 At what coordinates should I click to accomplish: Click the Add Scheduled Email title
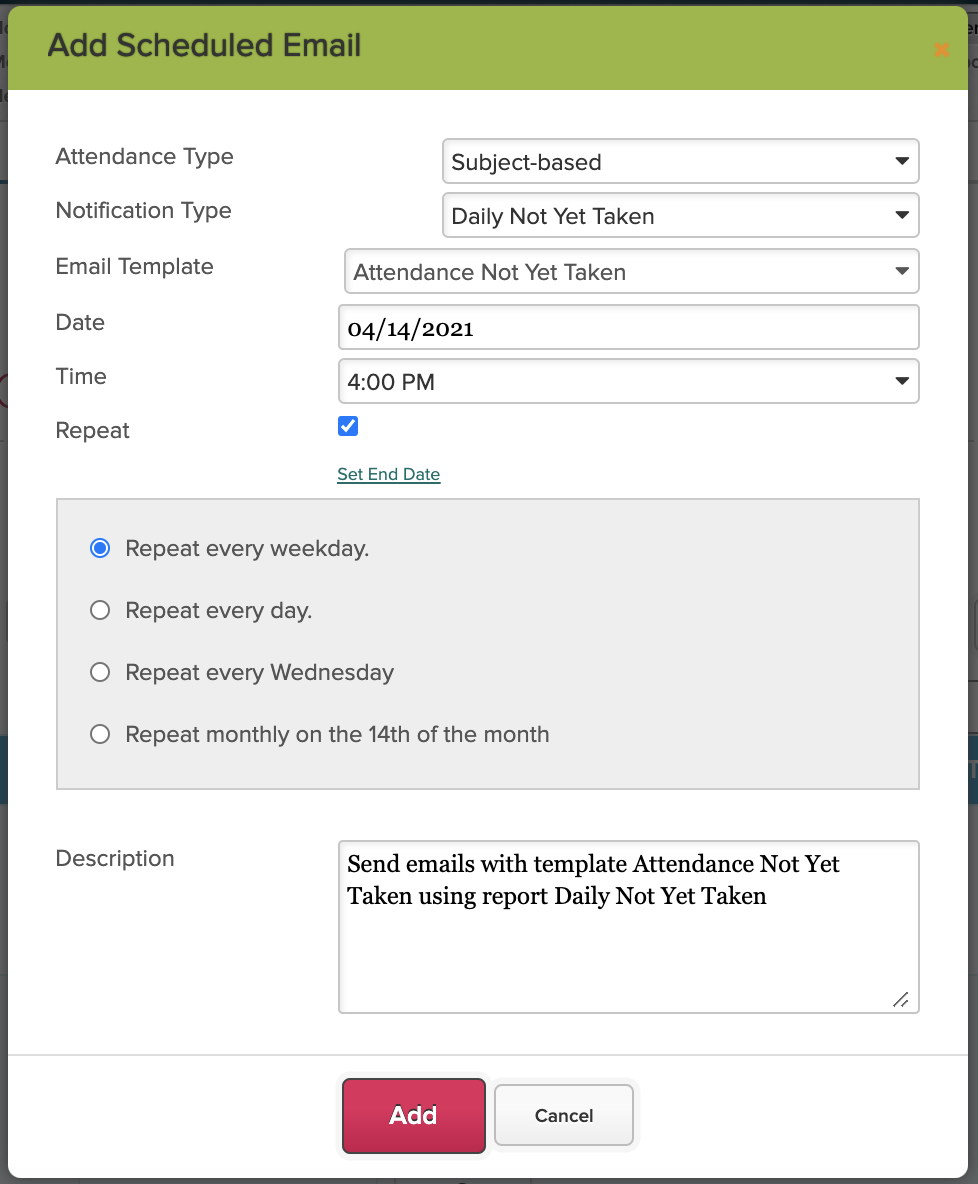[x=205, y=45]
